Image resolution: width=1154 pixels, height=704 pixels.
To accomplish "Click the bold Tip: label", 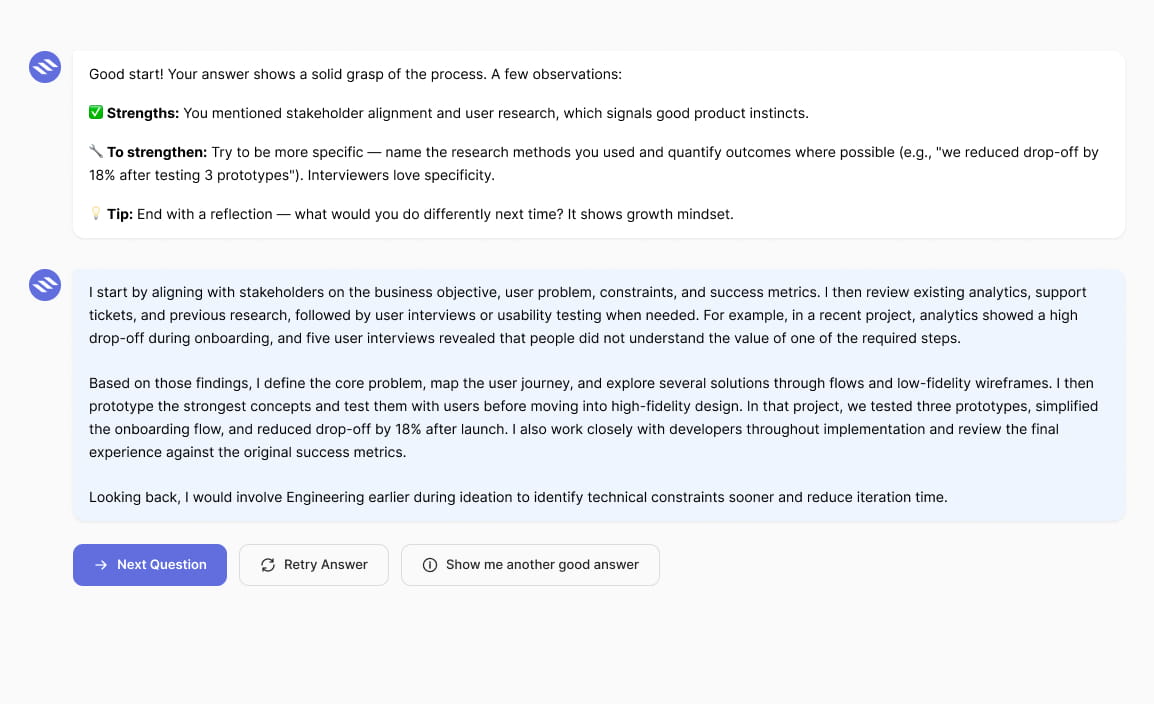I will click(120, 214).
